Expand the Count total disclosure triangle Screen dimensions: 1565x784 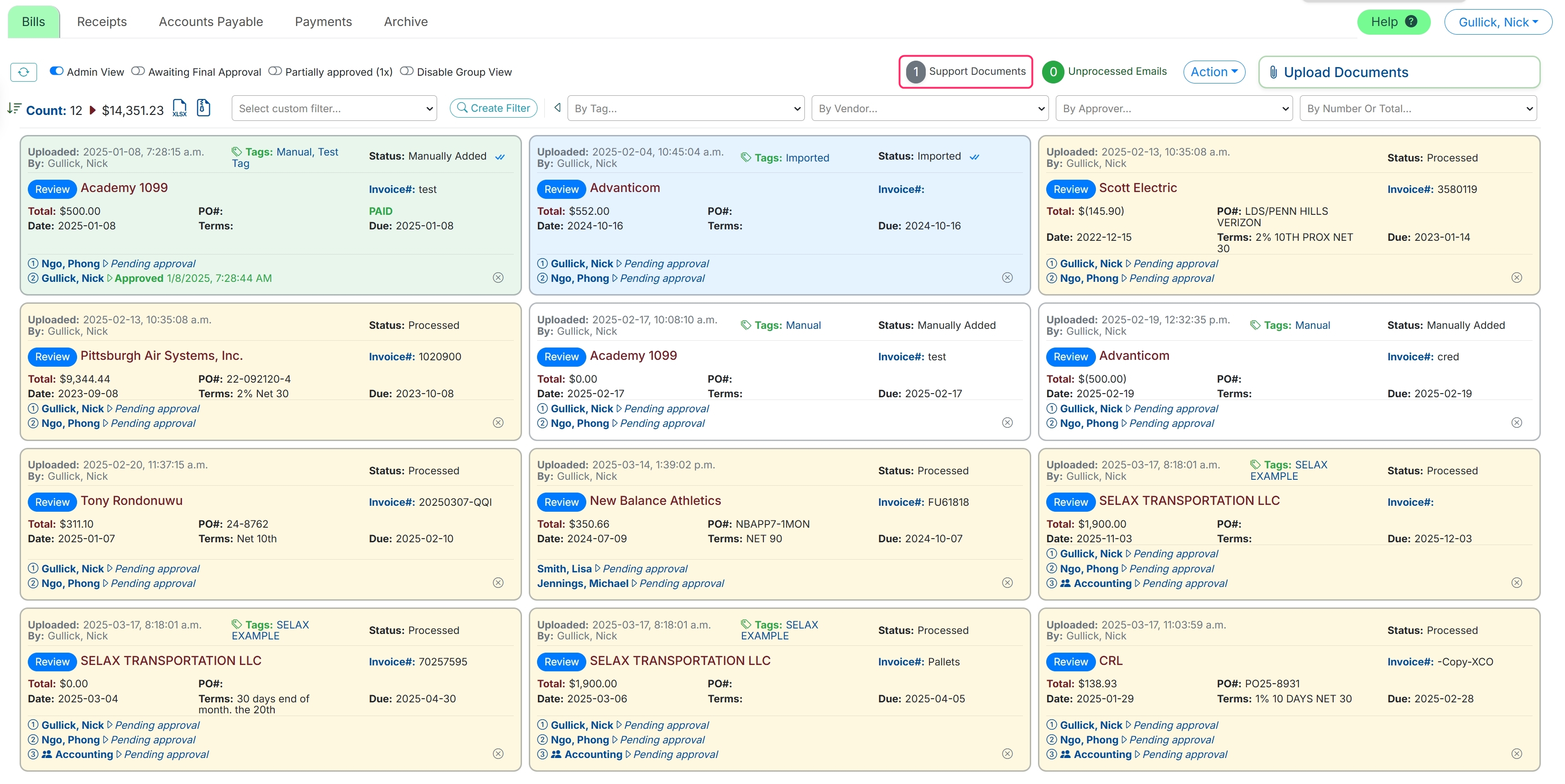click(x=92, y=110)
